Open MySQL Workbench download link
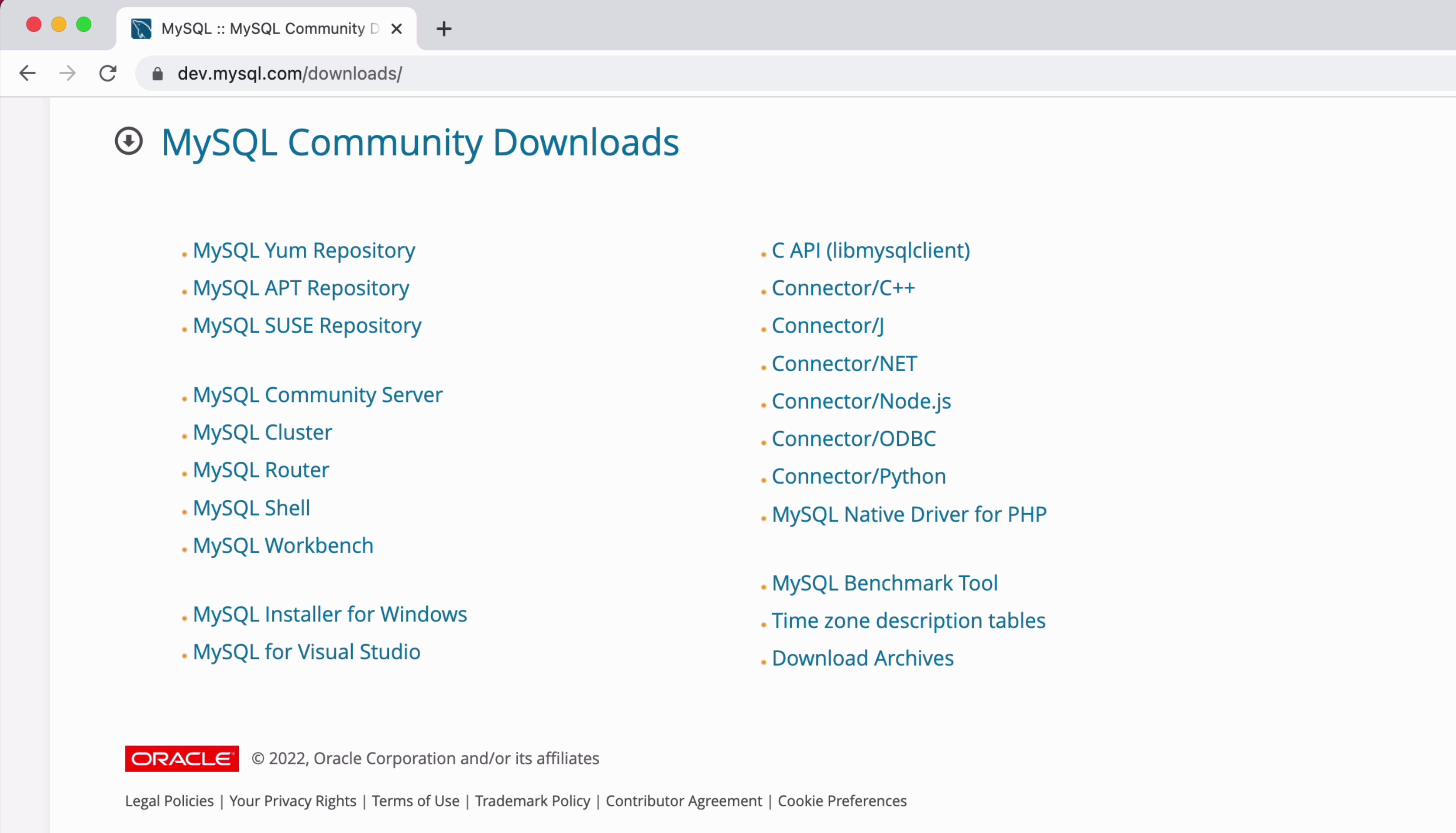 283,545
